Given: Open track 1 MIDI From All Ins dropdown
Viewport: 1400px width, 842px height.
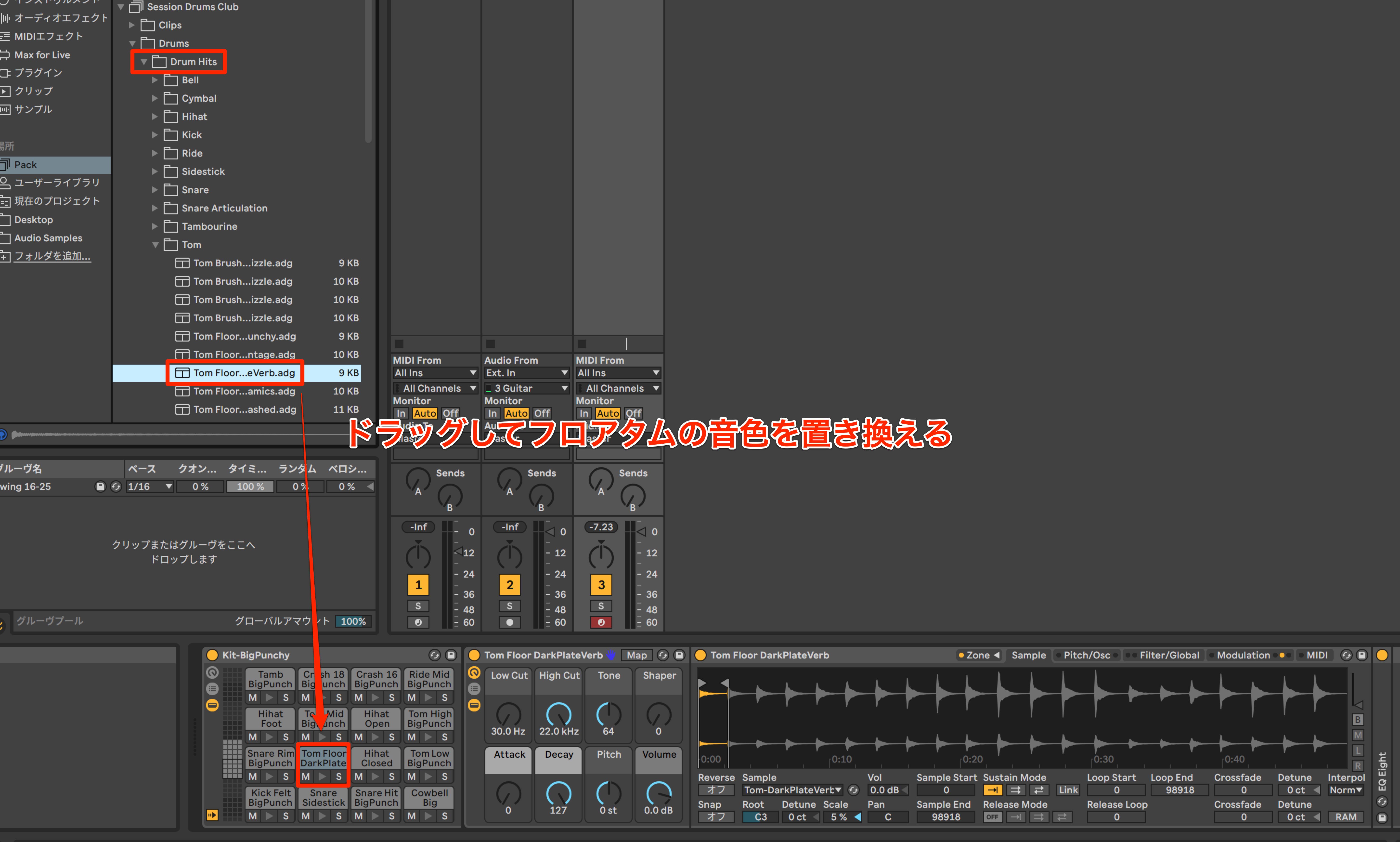Looking at the screenshot, I should 435,373.
